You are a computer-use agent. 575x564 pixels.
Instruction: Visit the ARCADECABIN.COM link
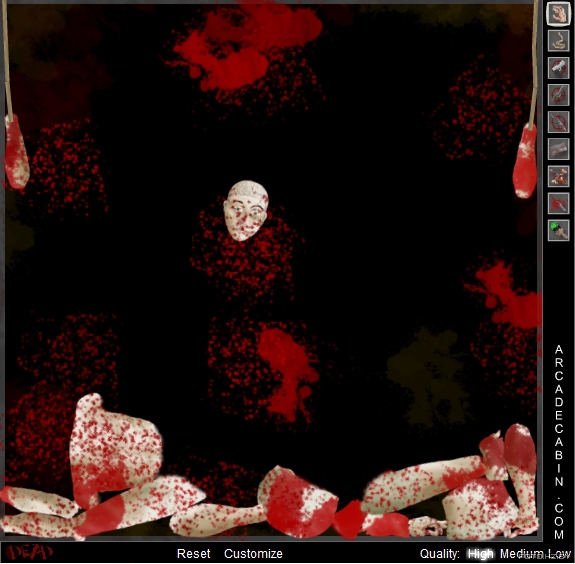(x=558, y=442)
